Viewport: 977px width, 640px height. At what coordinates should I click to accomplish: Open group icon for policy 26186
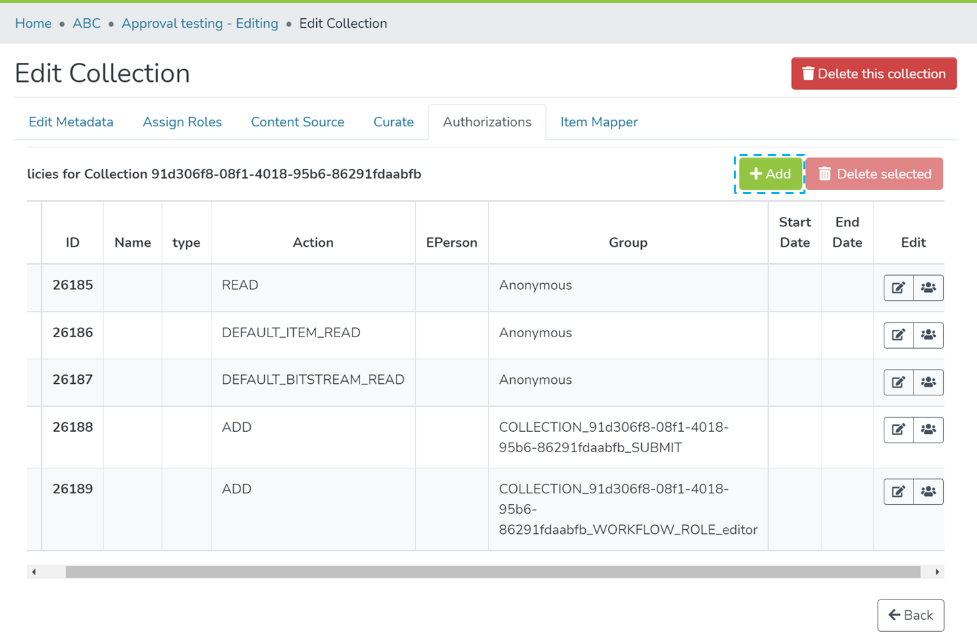pyautogui.click(x=929, y=335)
